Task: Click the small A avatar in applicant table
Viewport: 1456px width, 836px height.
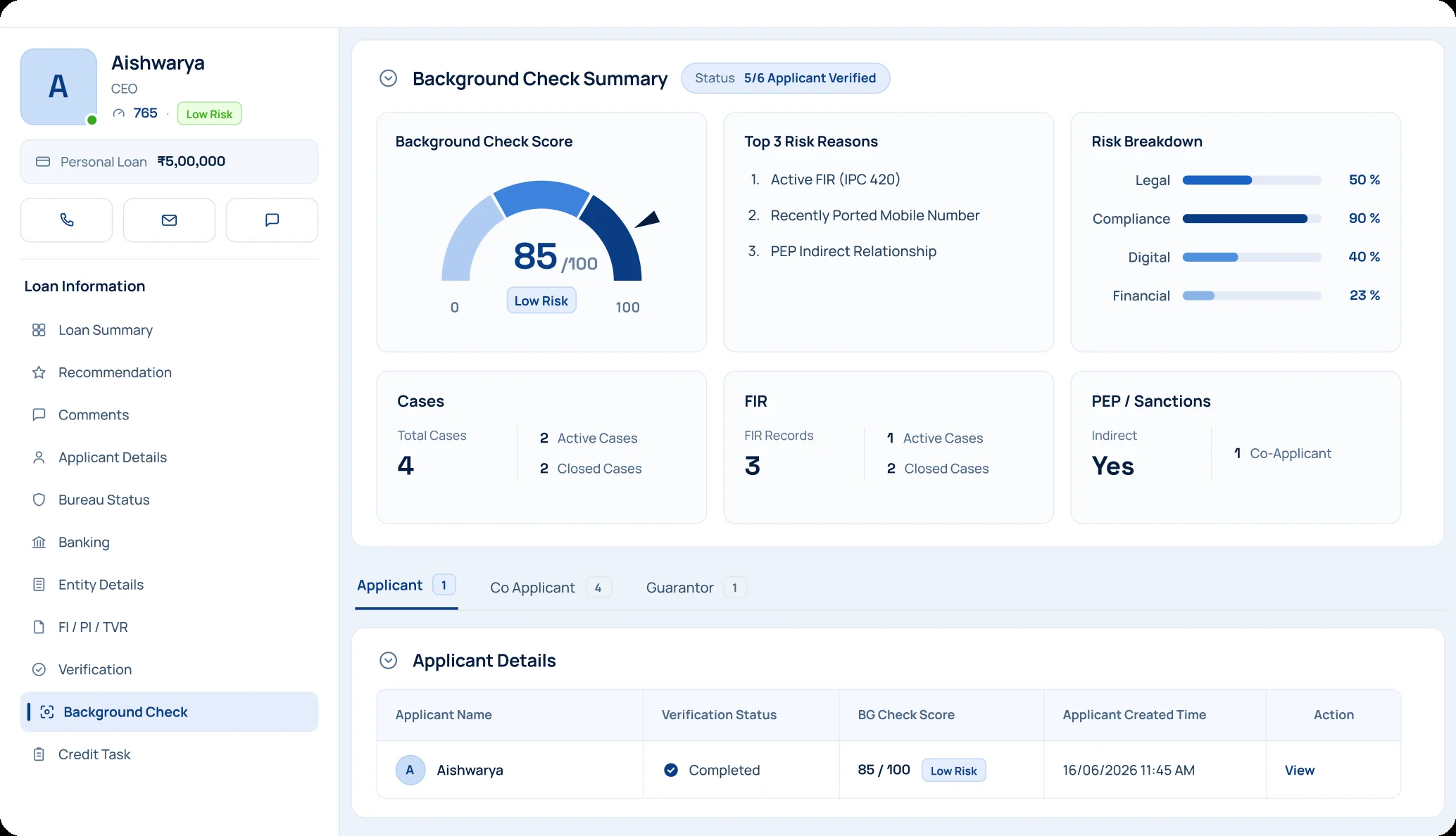Action: [410, 770]
